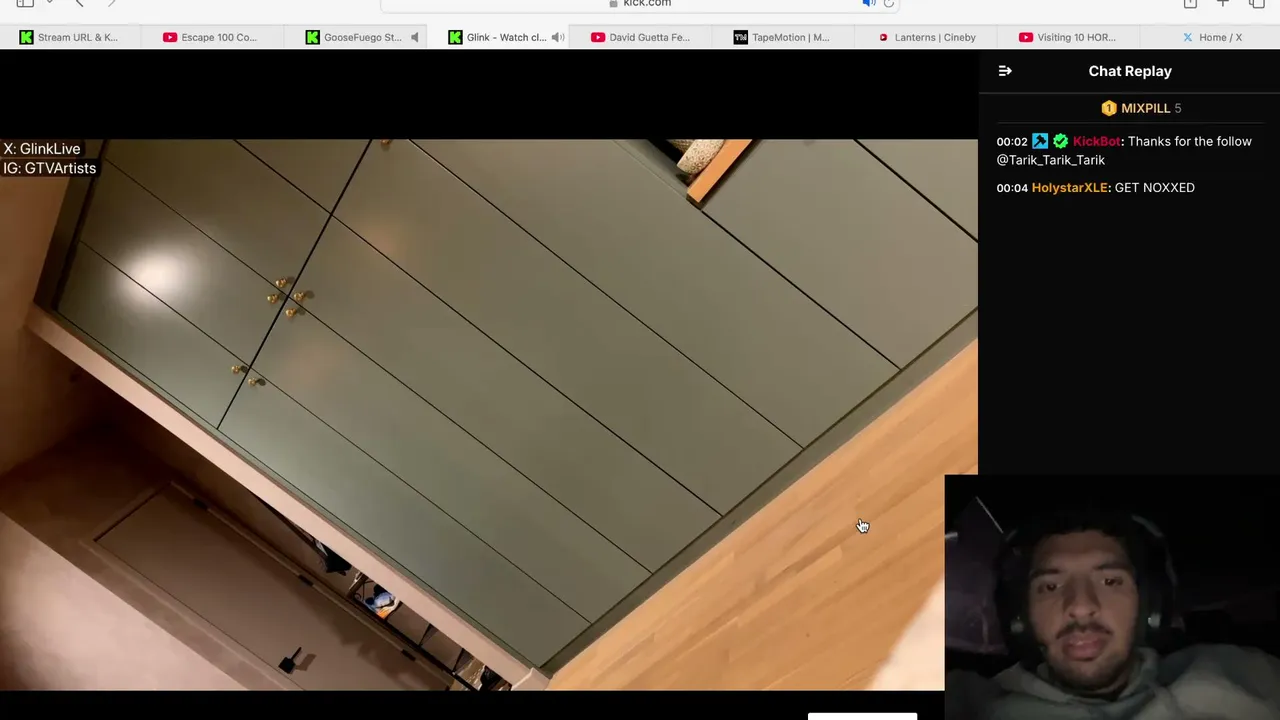Click the "IG: GTVArtists" overlay text

pos(50,168)
